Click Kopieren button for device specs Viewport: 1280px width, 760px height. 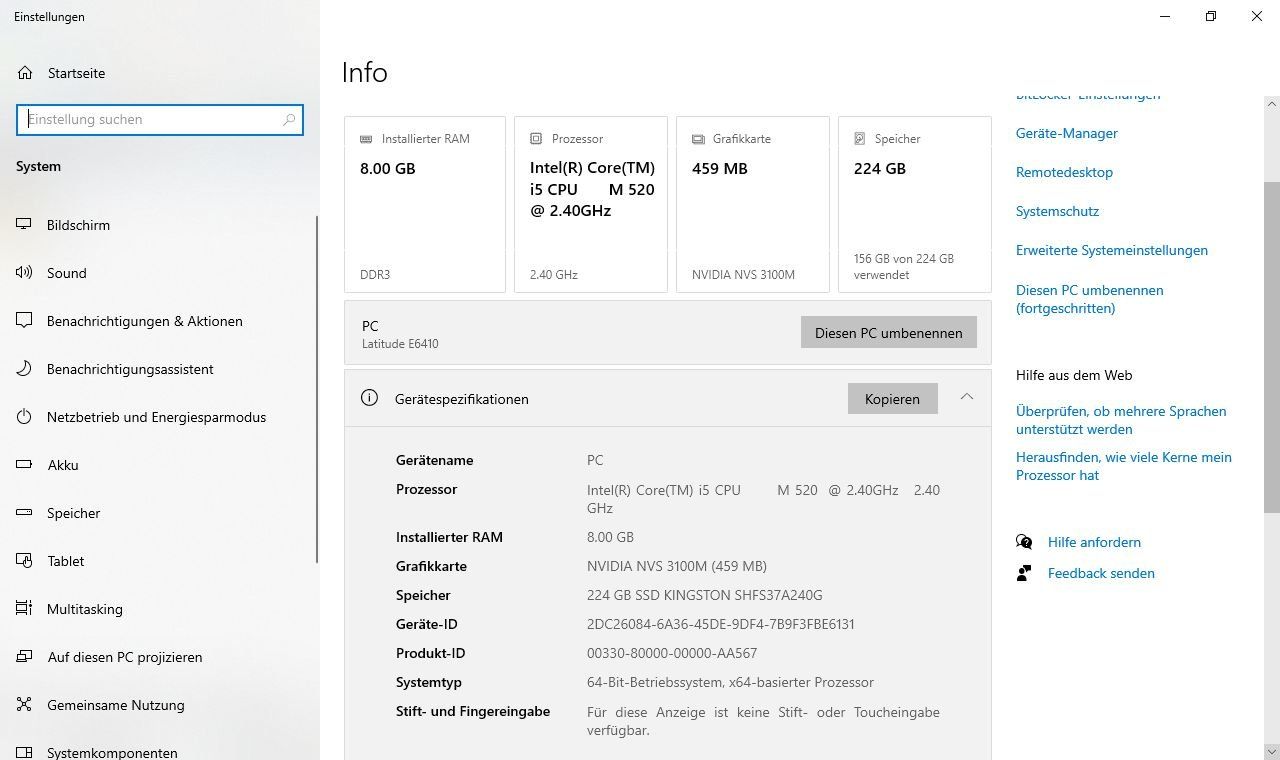pyautogui.click(x=892, y=399)
